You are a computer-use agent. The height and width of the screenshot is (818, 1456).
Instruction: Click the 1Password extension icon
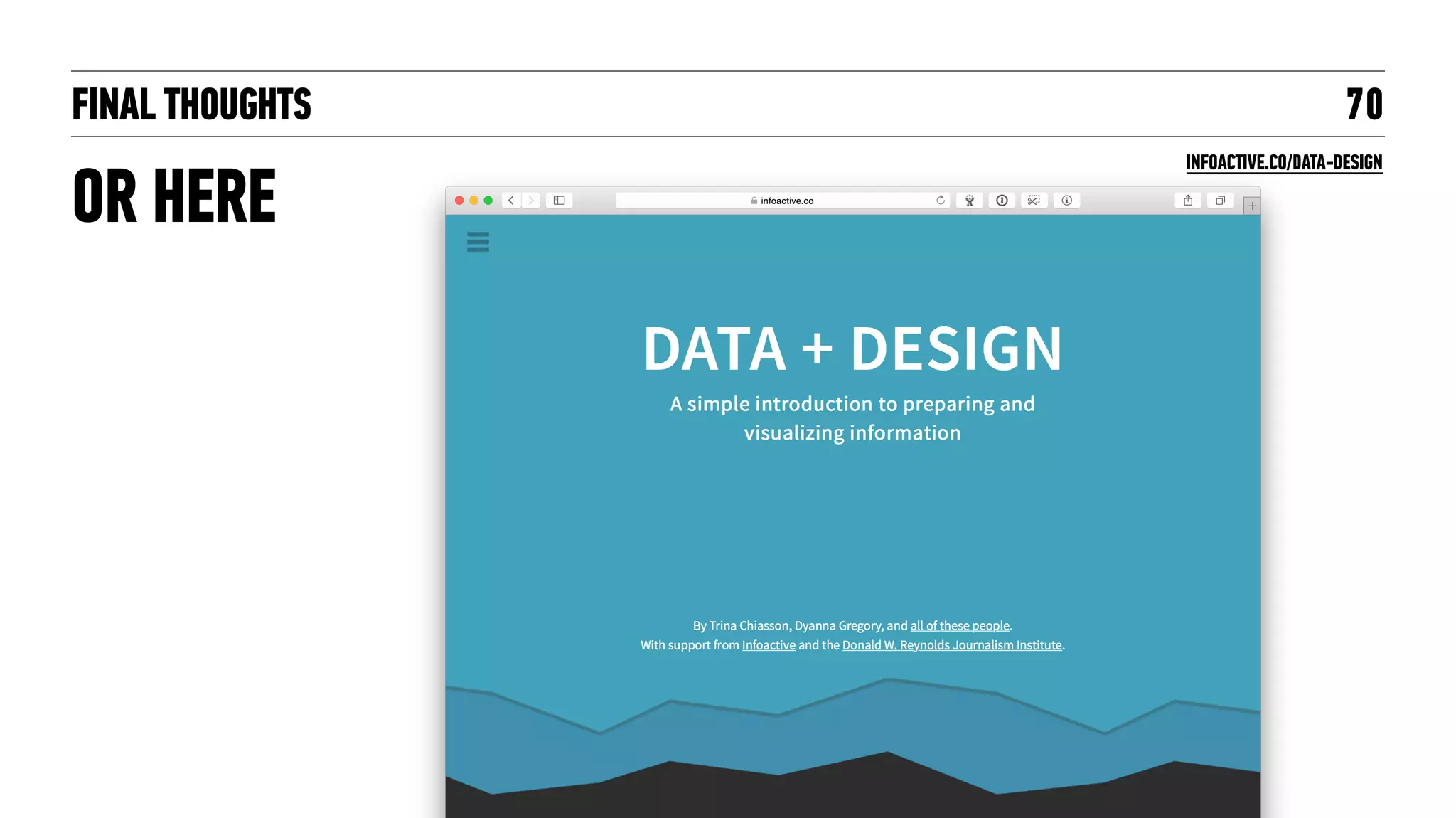[x=1002, y=201]
